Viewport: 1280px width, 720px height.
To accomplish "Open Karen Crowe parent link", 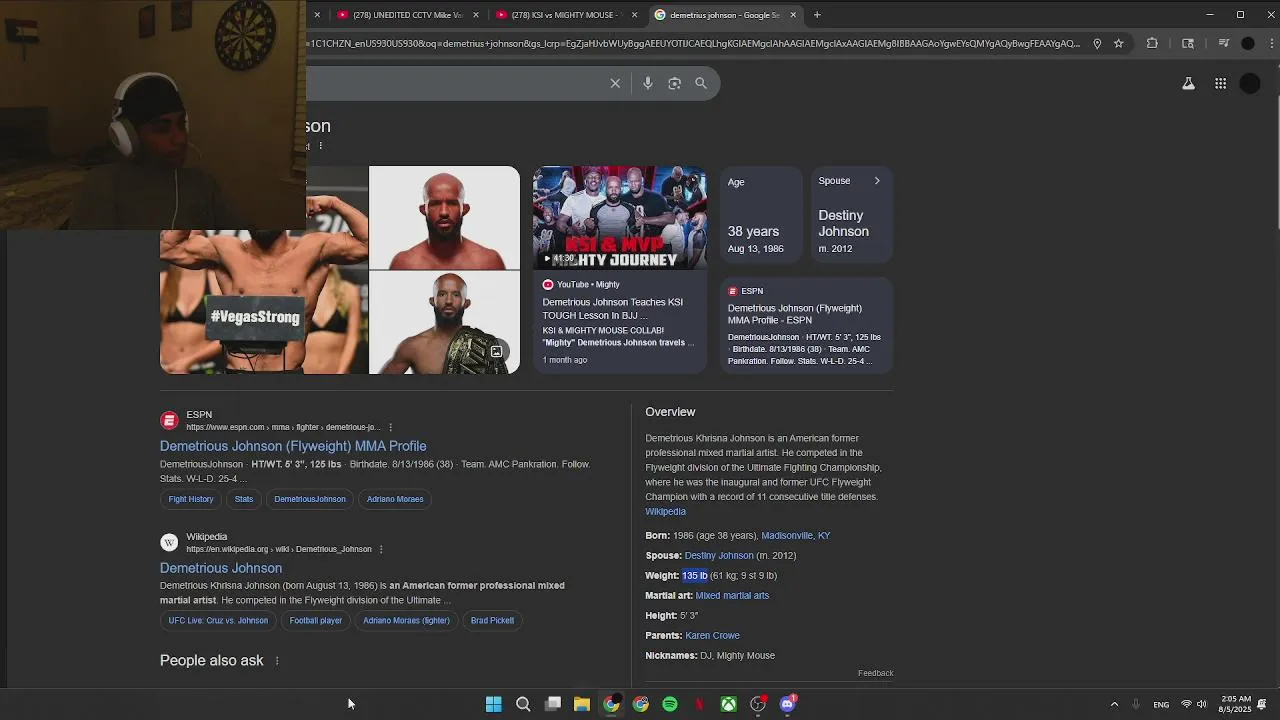I will click(x=713, y=635).
